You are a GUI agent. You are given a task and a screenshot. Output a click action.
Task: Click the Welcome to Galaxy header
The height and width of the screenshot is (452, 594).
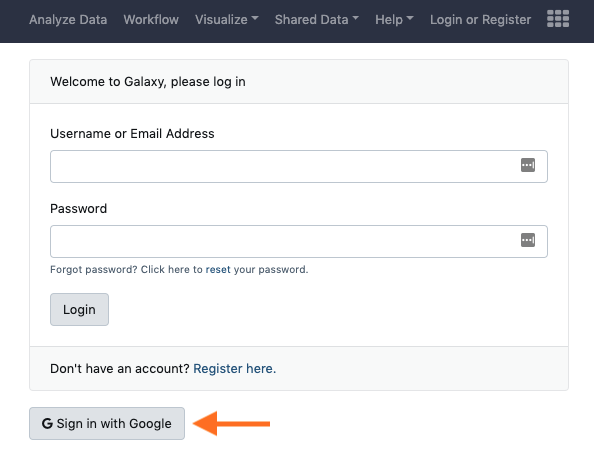(148, 82)
